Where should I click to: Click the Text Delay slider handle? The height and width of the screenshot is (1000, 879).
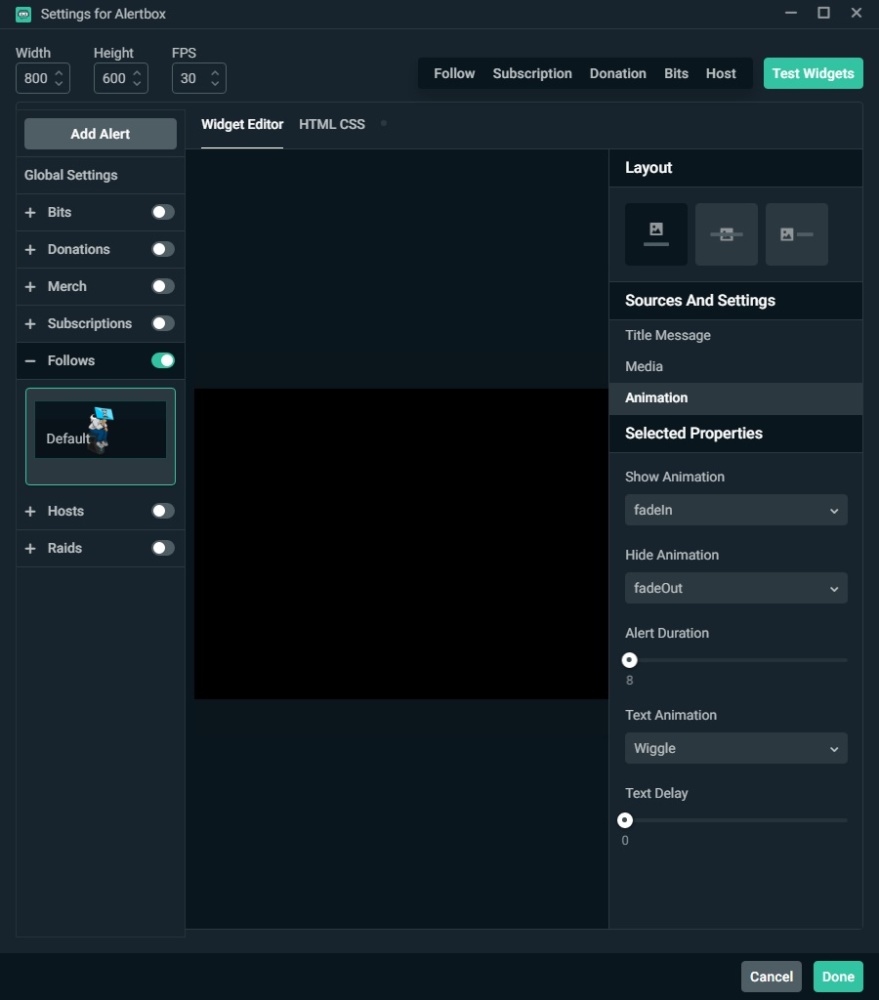pyautogui.click(x=624, y=820)
